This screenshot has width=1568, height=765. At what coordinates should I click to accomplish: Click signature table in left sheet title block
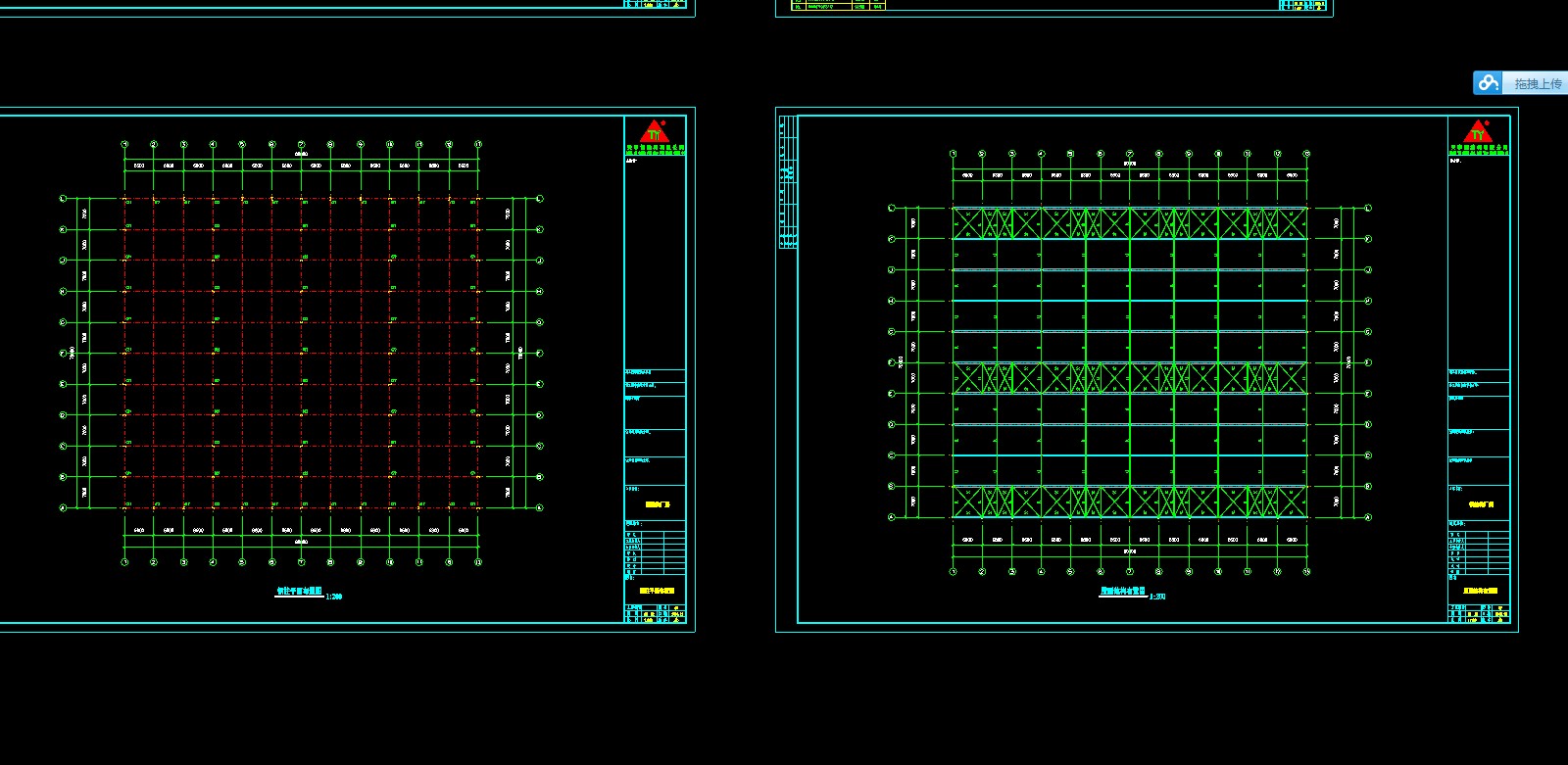pyautogui.click(x=655, y=552)
